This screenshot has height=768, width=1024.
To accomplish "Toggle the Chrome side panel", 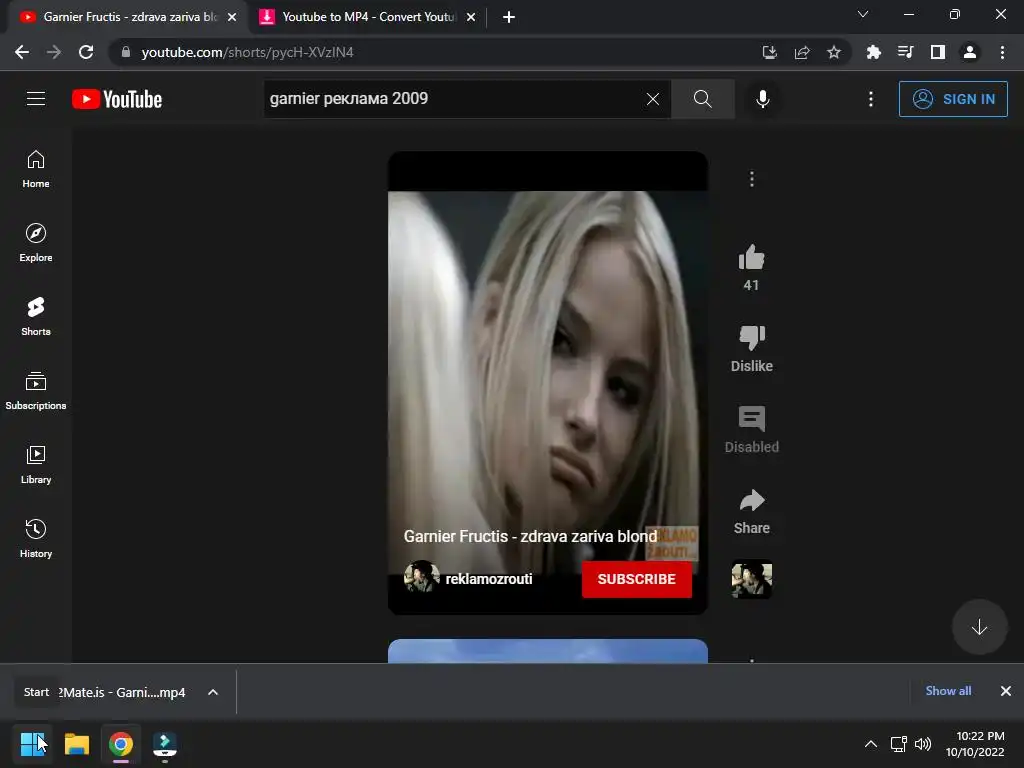I will [x=938, y=52].
